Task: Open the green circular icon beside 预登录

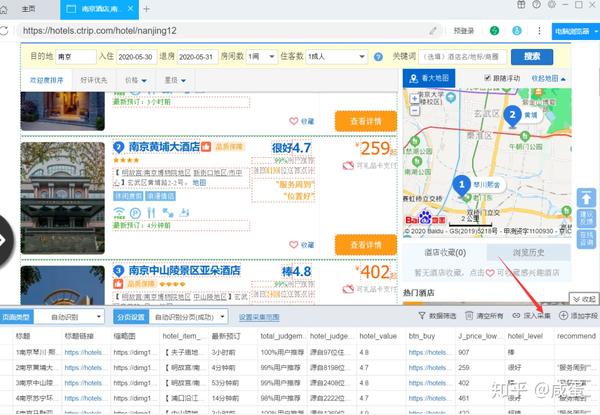Action: (x=494, y=31)
